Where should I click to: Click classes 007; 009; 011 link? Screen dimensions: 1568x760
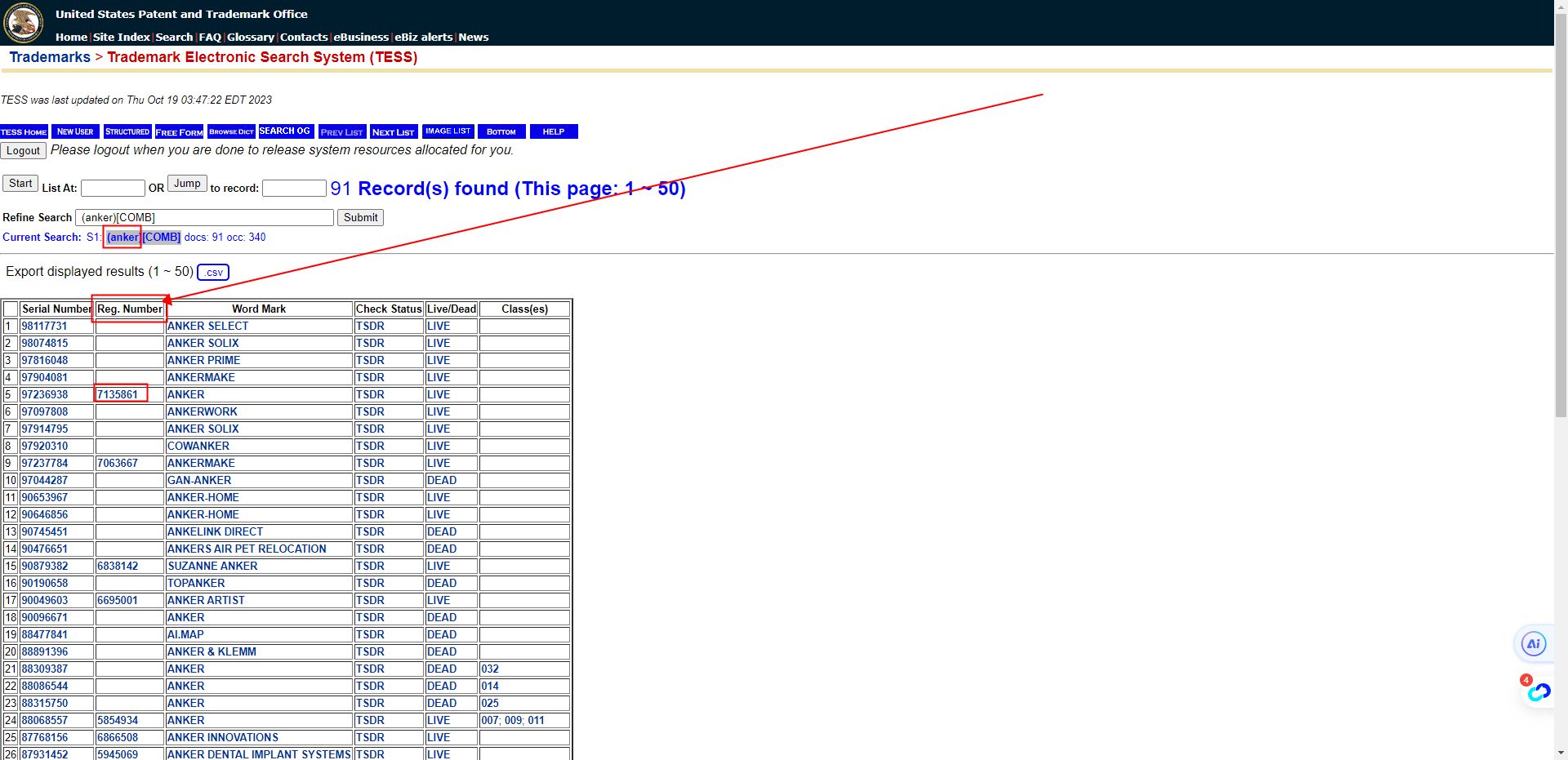pos(513,721)
